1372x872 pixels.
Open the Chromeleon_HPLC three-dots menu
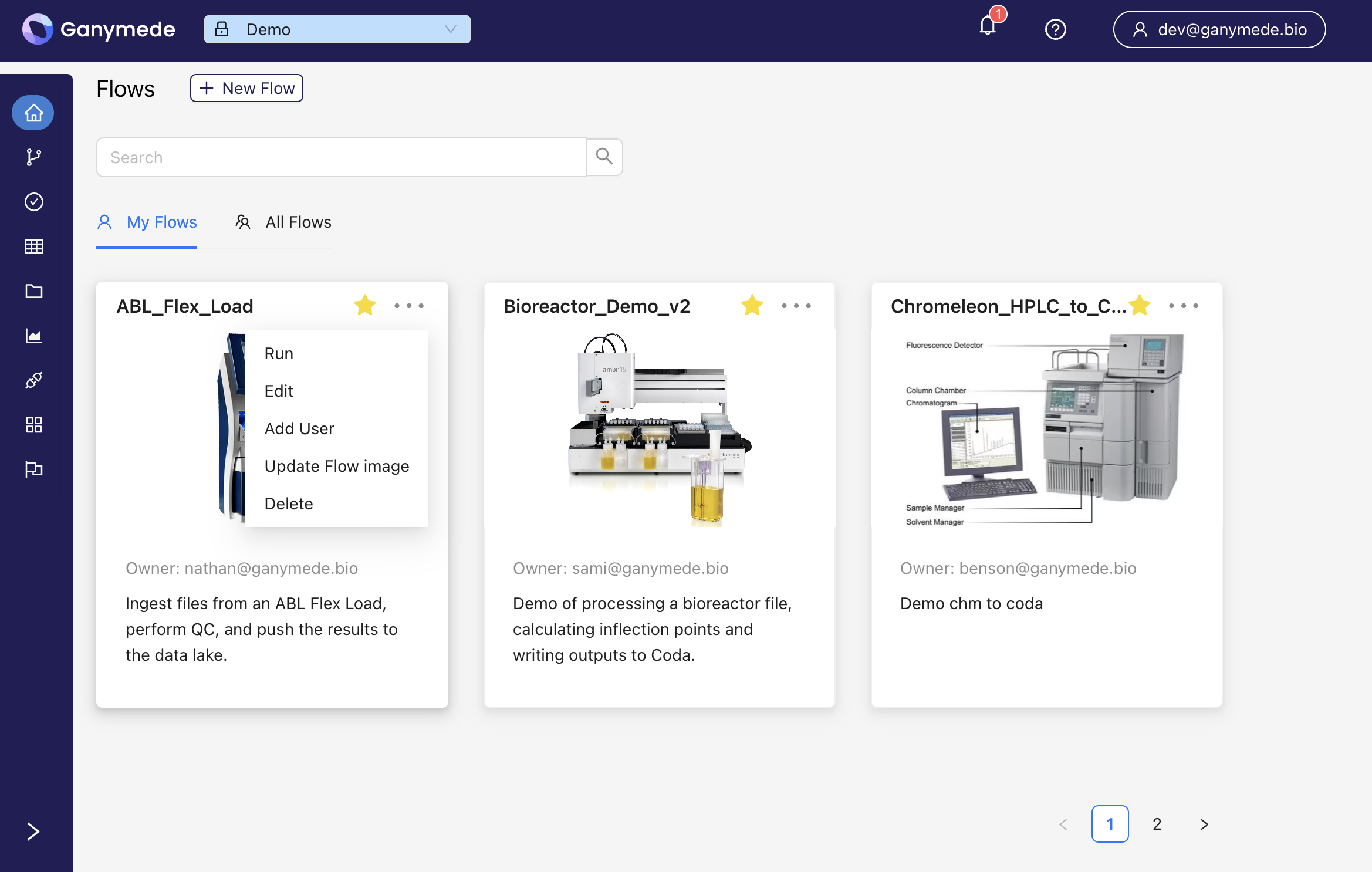coord(1184,306)
